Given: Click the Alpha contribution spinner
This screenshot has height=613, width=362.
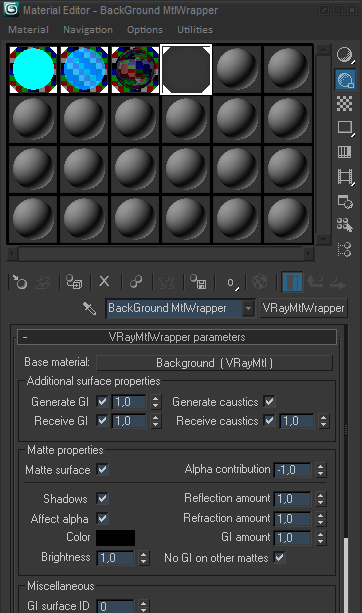Looking at the screenshot, I should coord(321,470).
